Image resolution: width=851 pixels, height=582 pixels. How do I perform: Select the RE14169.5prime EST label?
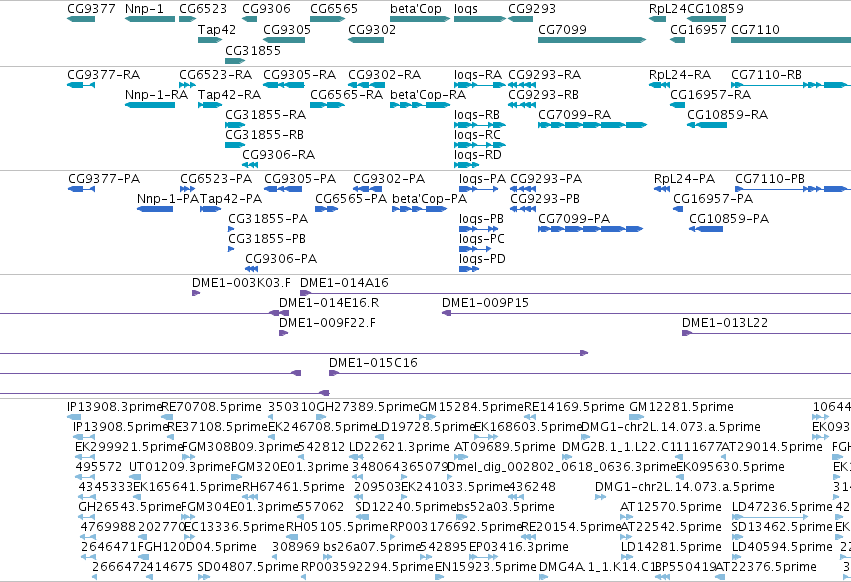click(574, 407)
